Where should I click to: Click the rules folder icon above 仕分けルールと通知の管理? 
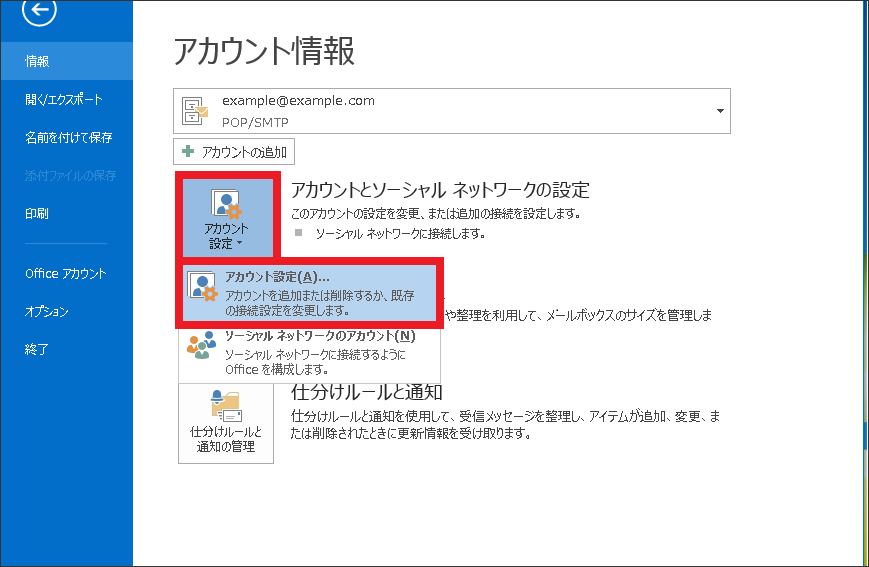click(226, 405)
